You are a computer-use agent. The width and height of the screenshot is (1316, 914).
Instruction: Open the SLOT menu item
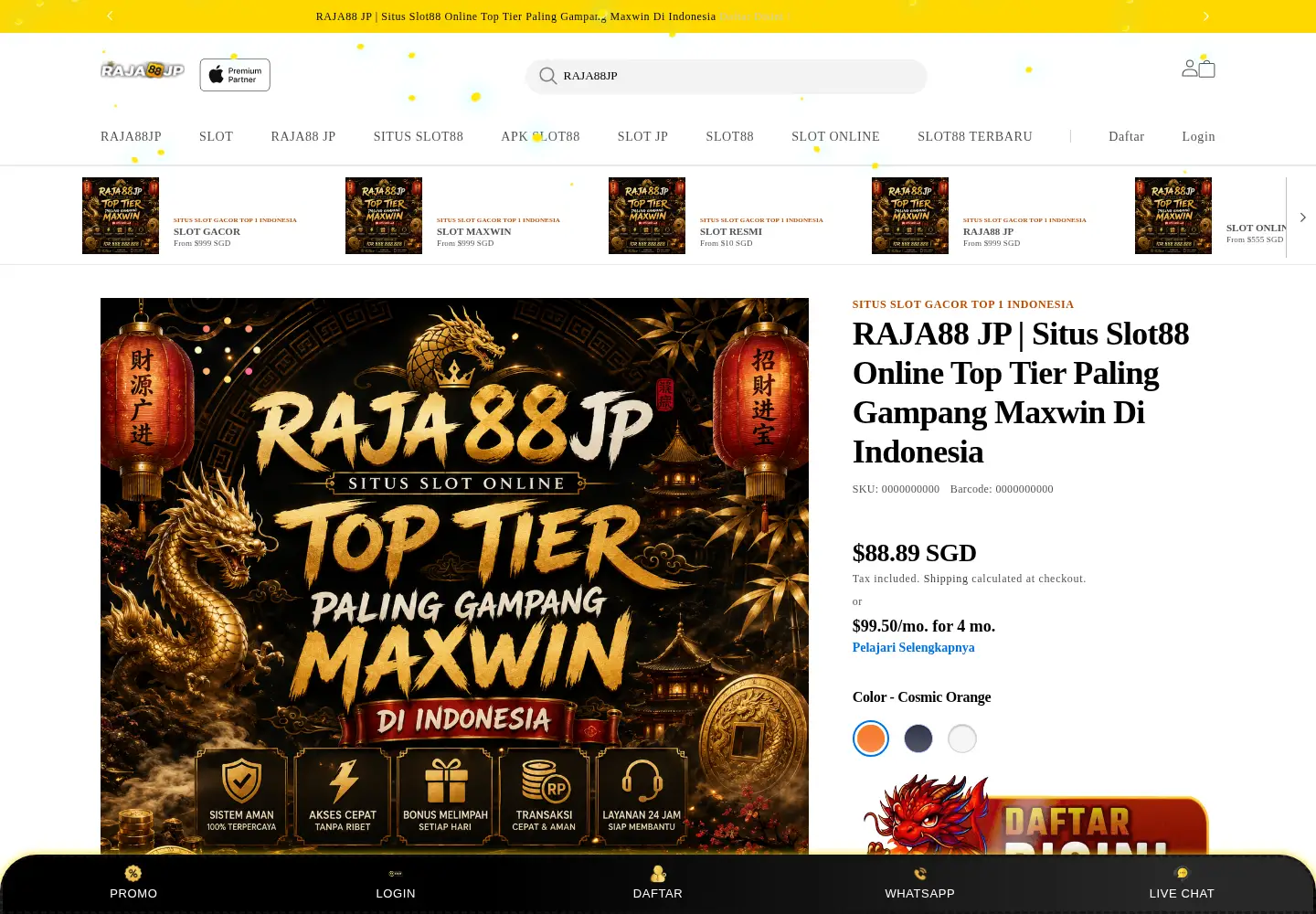click(x=216, y=136)
